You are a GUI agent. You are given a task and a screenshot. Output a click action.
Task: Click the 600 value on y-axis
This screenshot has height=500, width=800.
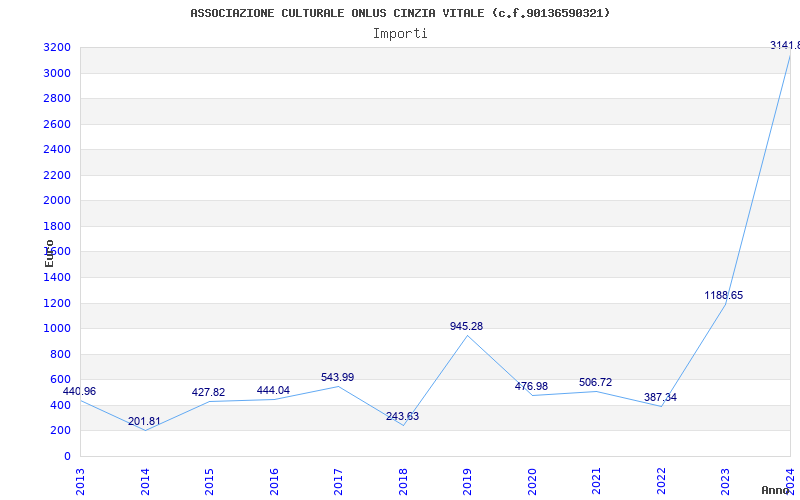tap(60, 380)
